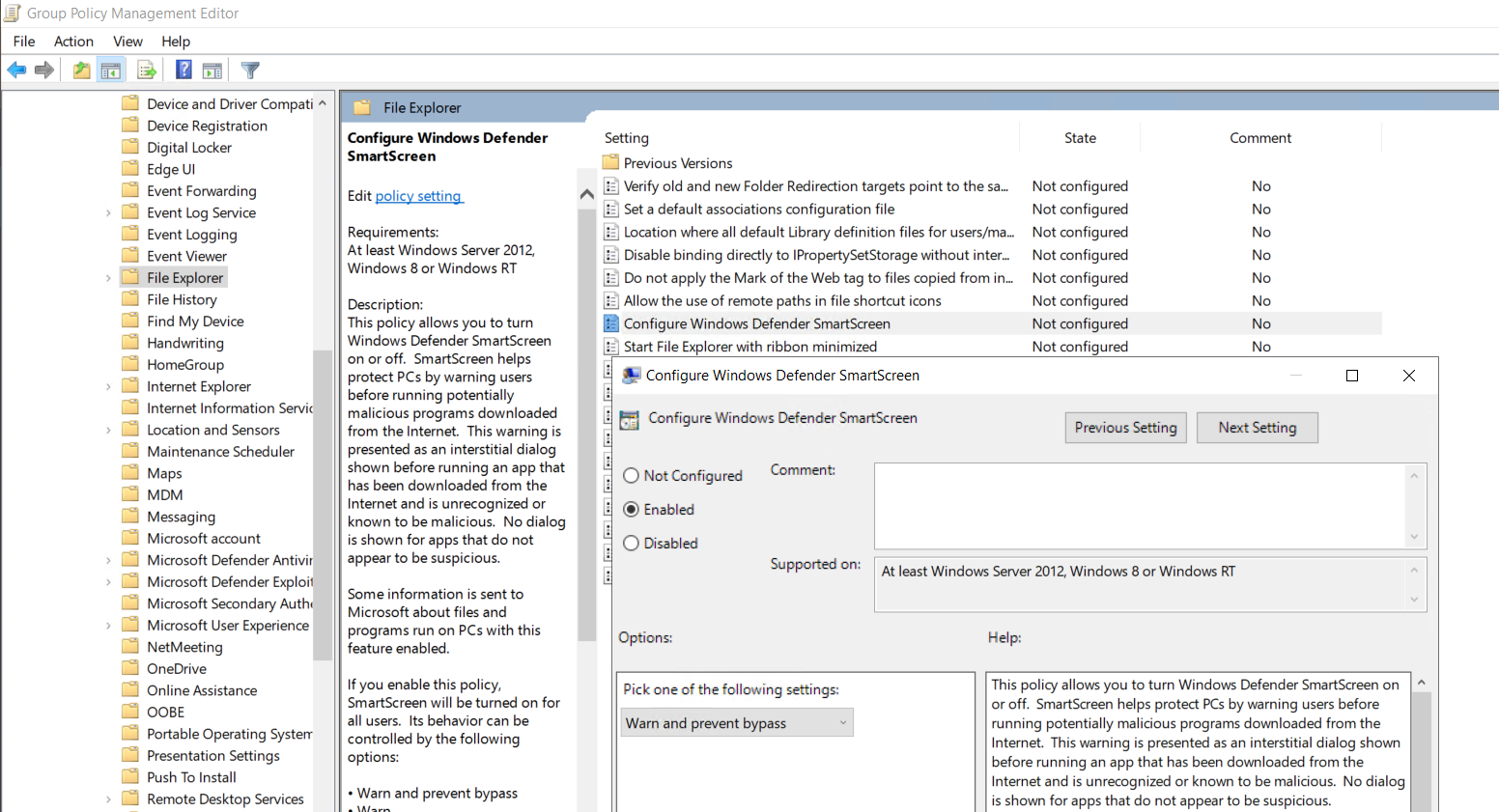Click scroll-up arrow of description pane
This screenshot has height=812, width=1499.
coord(586,194)
